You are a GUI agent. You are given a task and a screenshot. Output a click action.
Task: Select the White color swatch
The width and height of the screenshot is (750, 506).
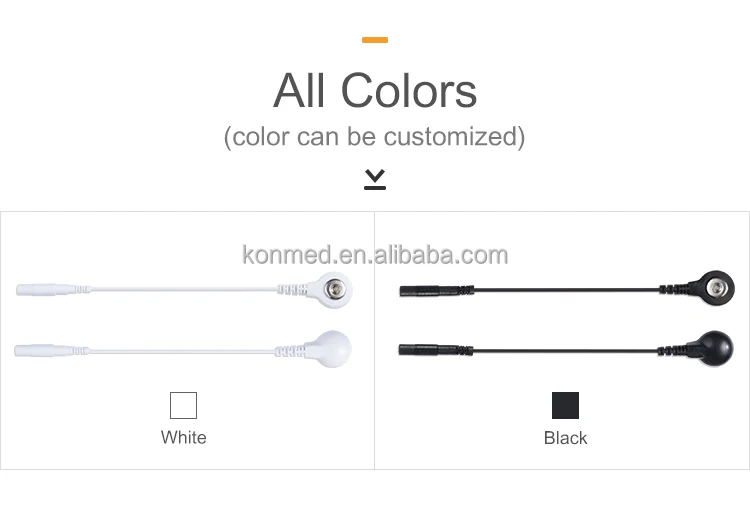pyautogui.click(x=183, y=405)
